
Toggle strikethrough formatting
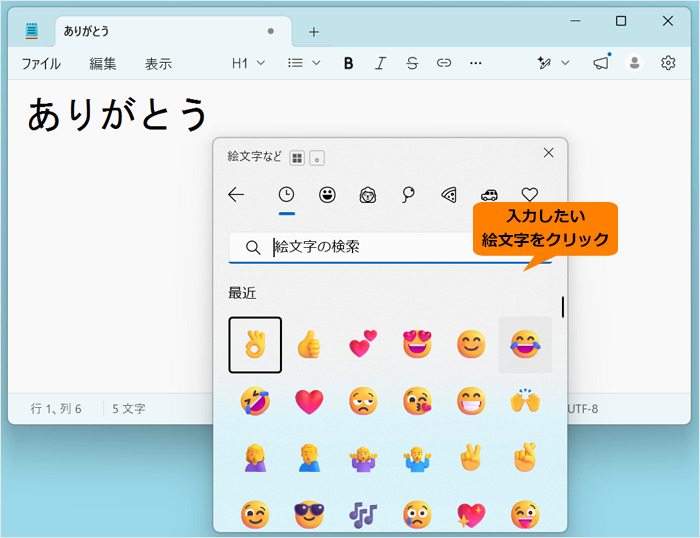[412, 63]
